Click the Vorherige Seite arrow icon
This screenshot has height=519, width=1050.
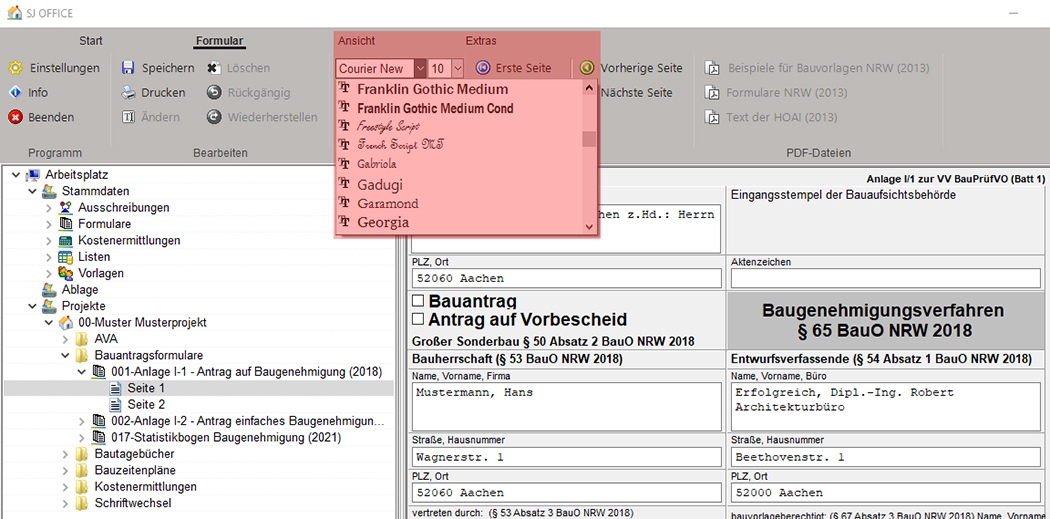coord(587,68)
